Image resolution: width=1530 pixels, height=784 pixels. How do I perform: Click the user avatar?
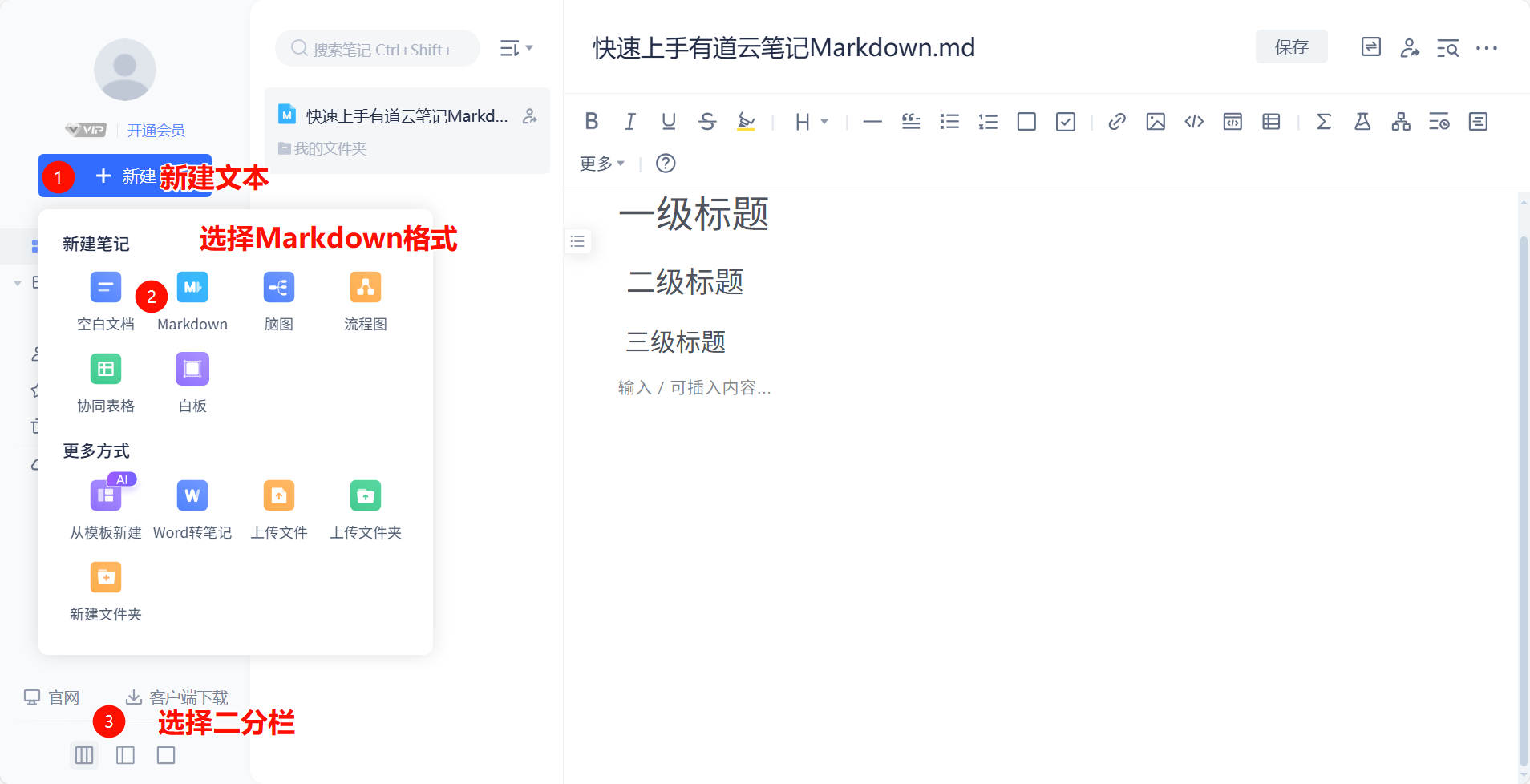[125, 70]
